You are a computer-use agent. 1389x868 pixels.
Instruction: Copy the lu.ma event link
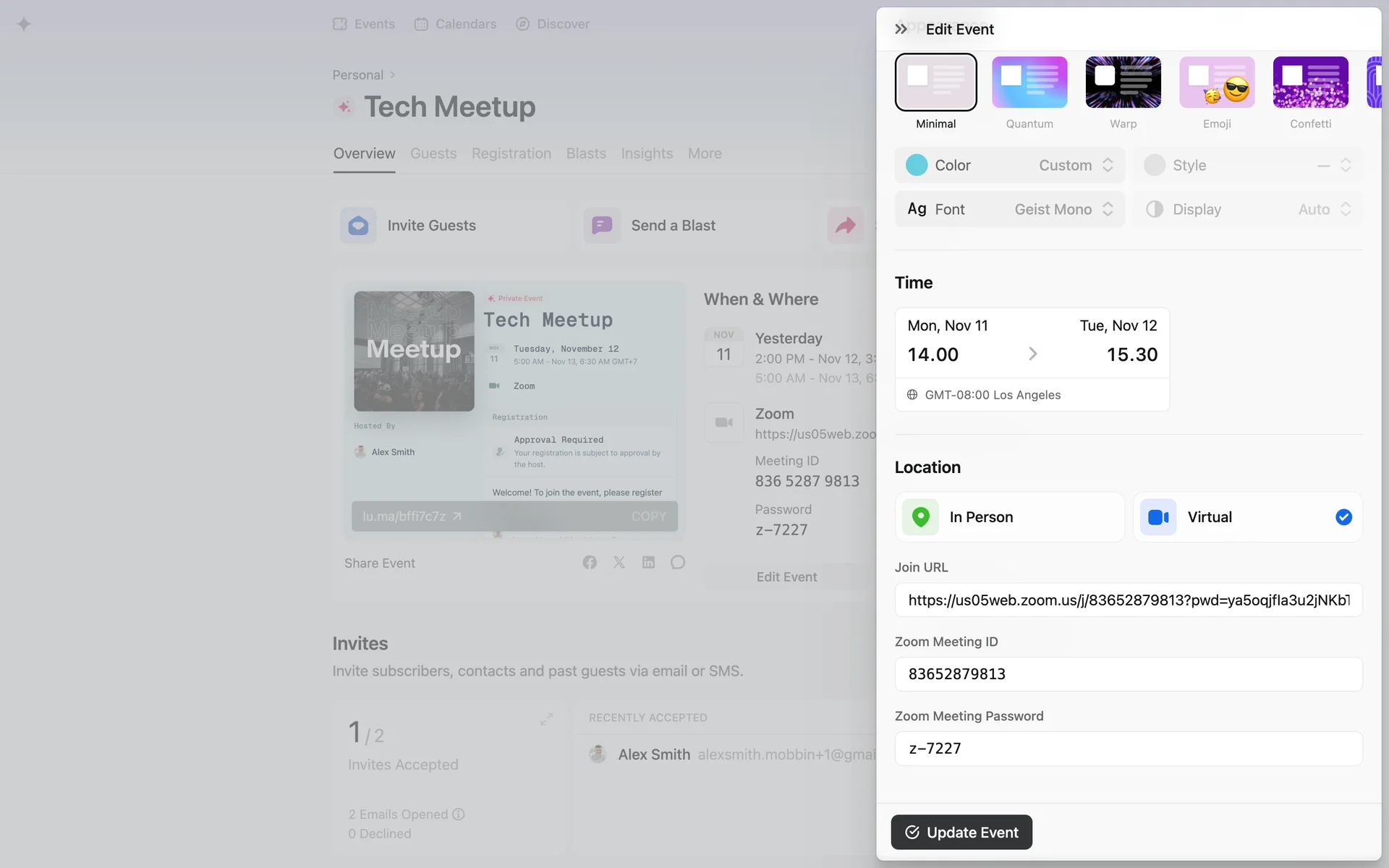648,516
